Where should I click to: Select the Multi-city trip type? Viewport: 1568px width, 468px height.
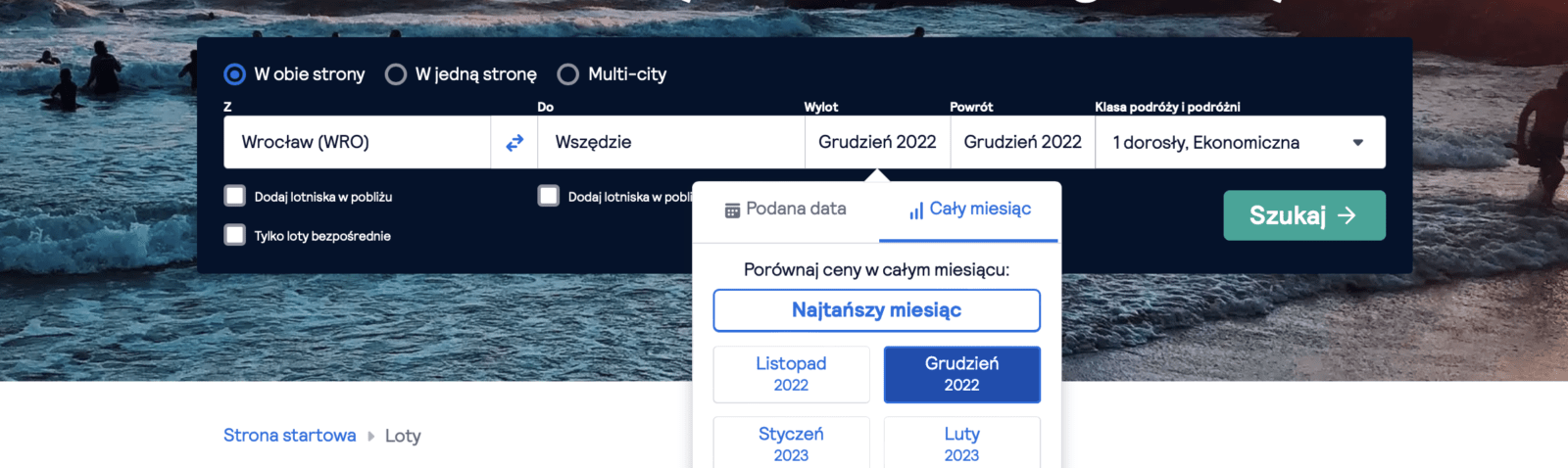pyautogui.click(x=567, y=74)
